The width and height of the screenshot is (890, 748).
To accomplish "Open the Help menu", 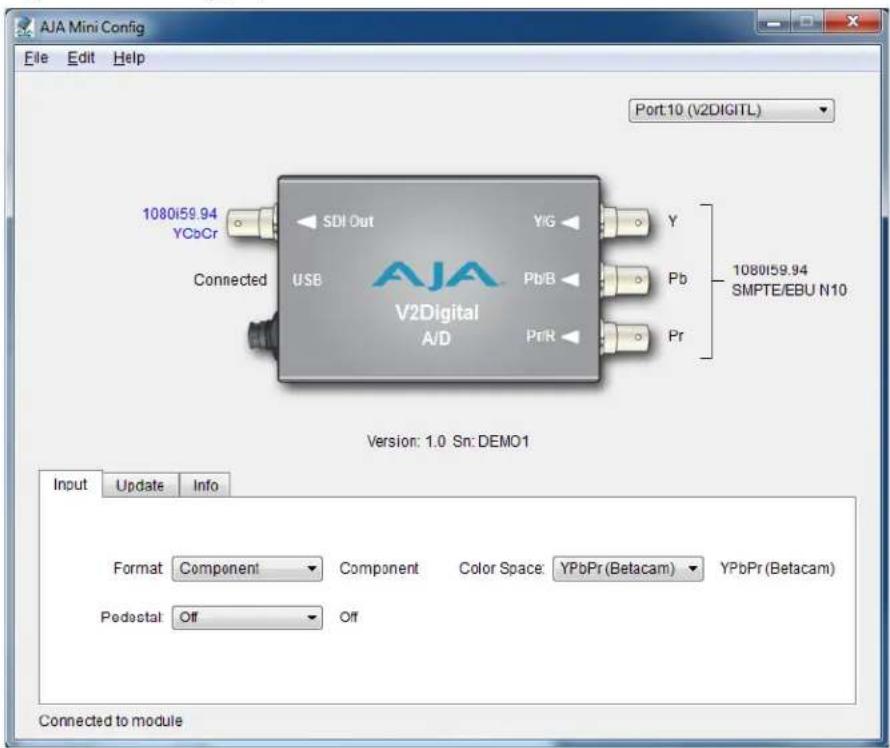I will click(x=129, y=58).
